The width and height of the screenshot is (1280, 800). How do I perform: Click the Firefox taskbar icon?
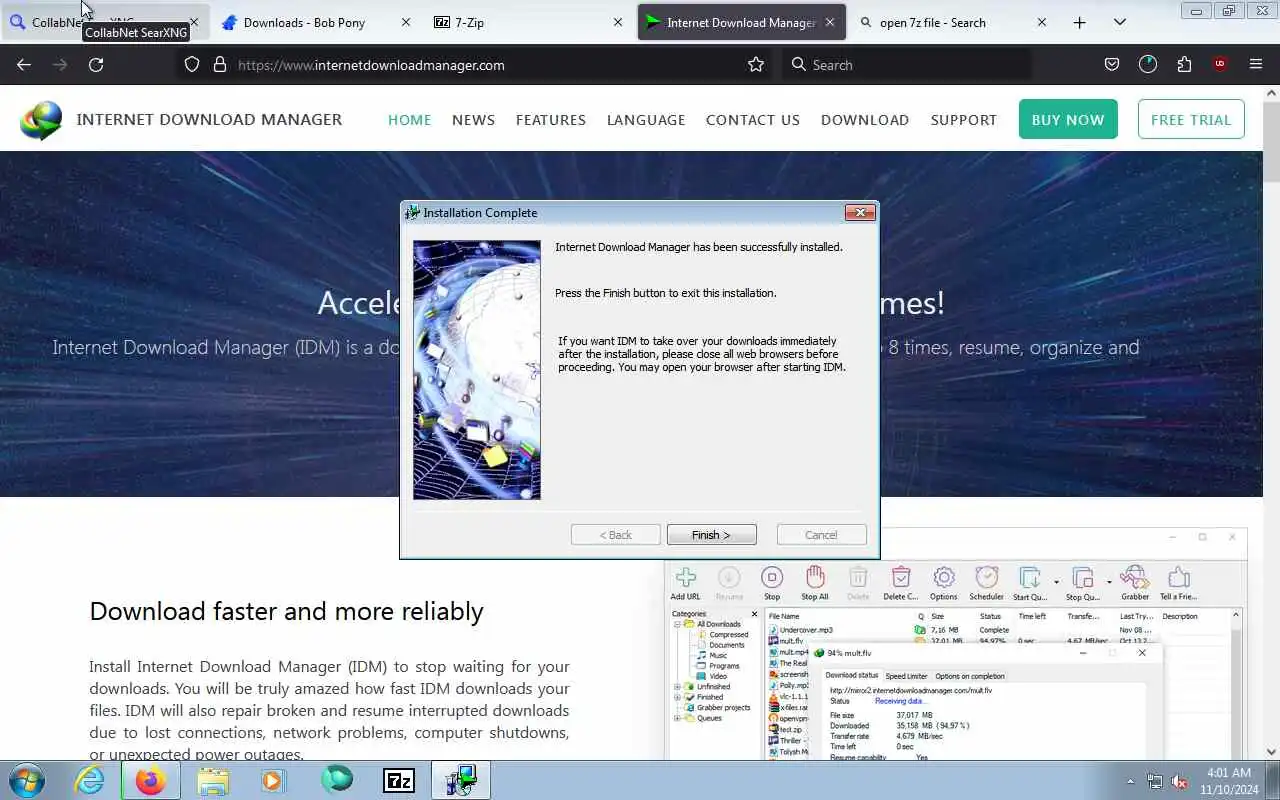(151, 780)
